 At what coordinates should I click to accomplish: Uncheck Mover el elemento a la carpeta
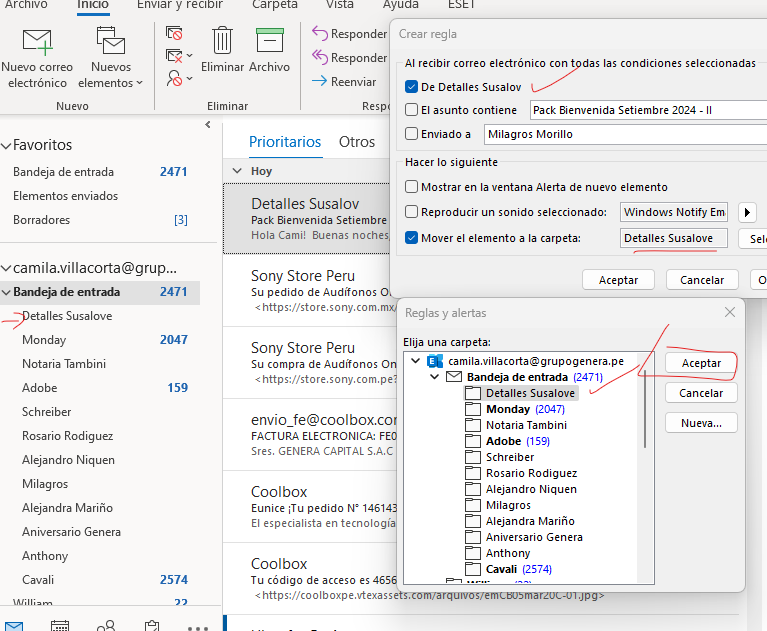click(411, 238)
